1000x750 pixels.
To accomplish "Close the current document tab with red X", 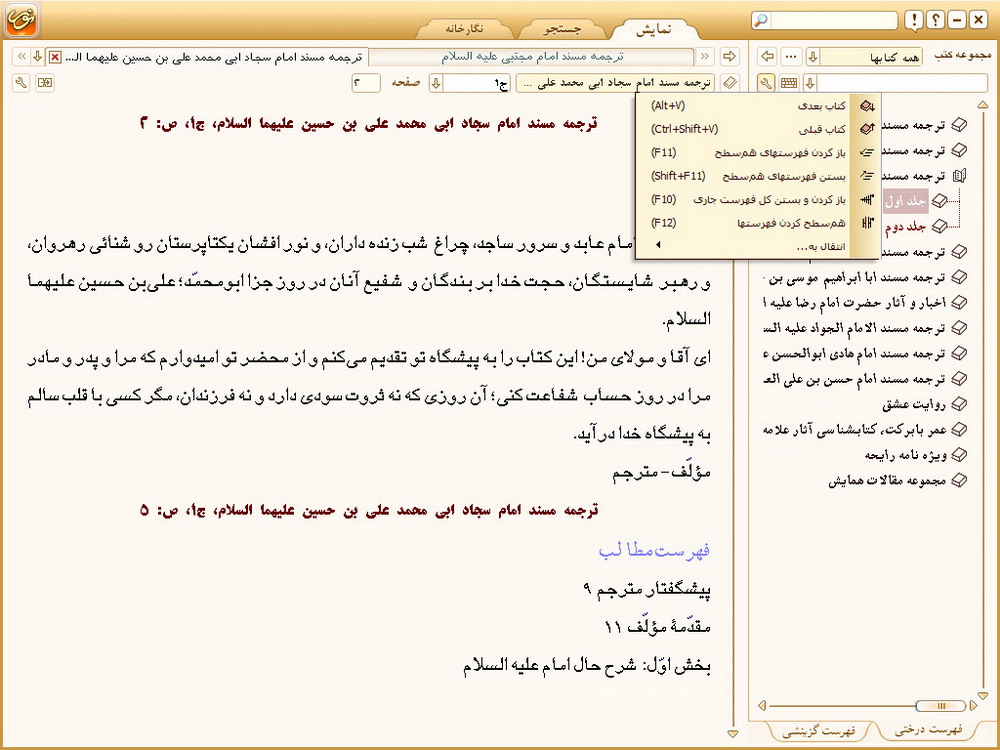I will pyautogui.click(x=55, y=57).
